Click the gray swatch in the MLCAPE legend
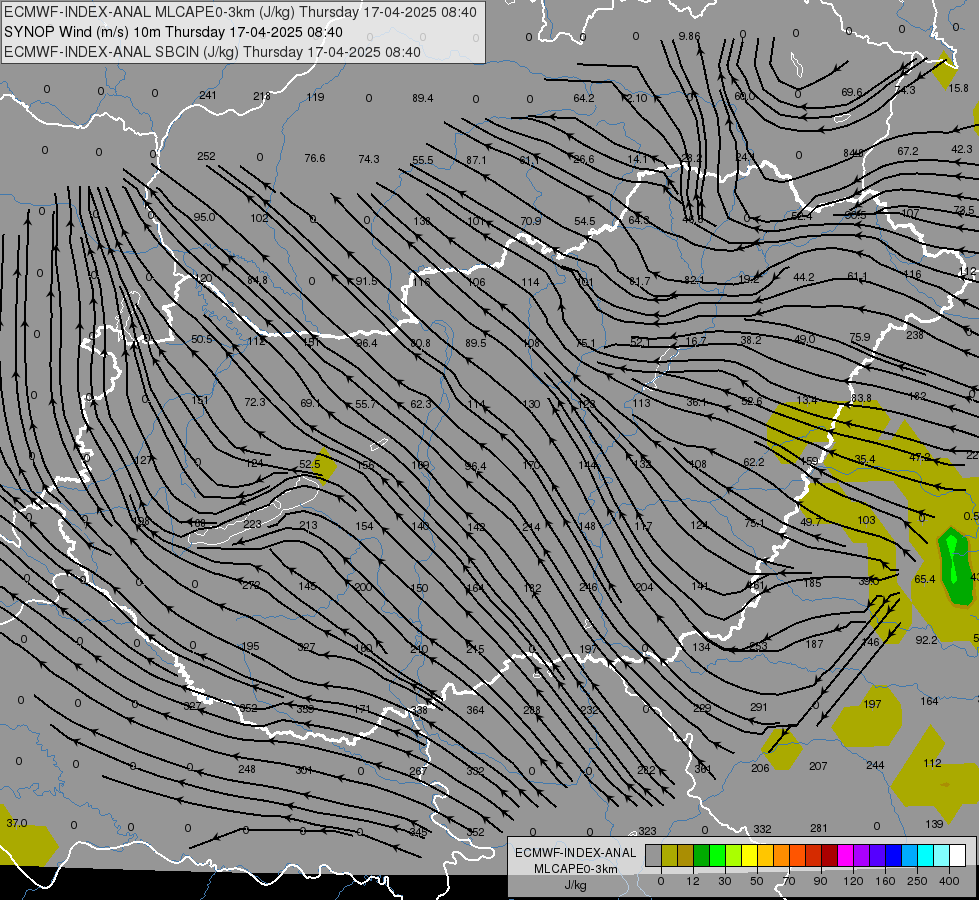Image resolution: width=979 pixels, height=900 pixels. (x=653, y=855)
